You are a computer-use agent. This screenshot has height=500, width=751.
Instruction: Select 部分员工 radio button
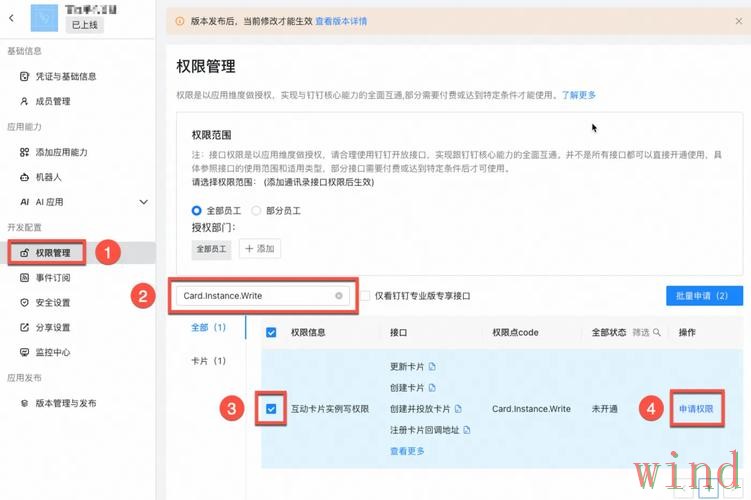256,211
